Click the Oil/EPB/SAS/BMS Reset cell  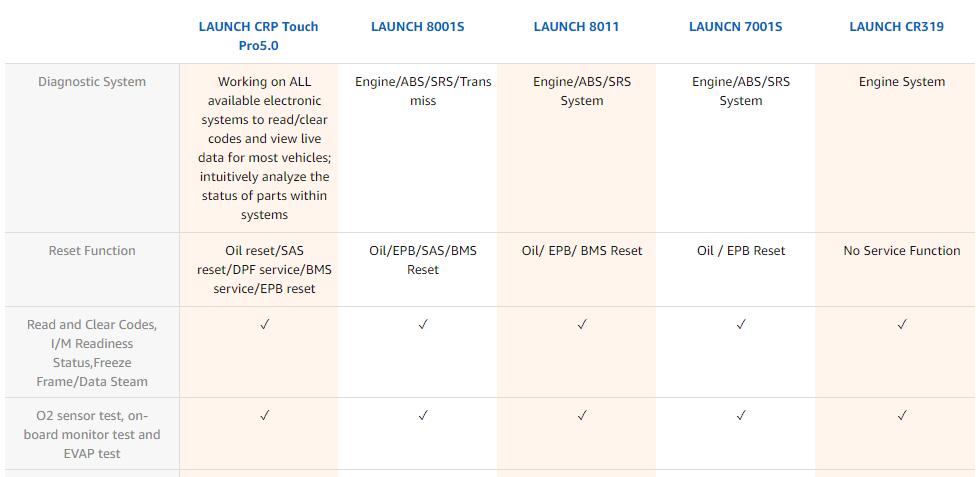[x=423, y=260]
